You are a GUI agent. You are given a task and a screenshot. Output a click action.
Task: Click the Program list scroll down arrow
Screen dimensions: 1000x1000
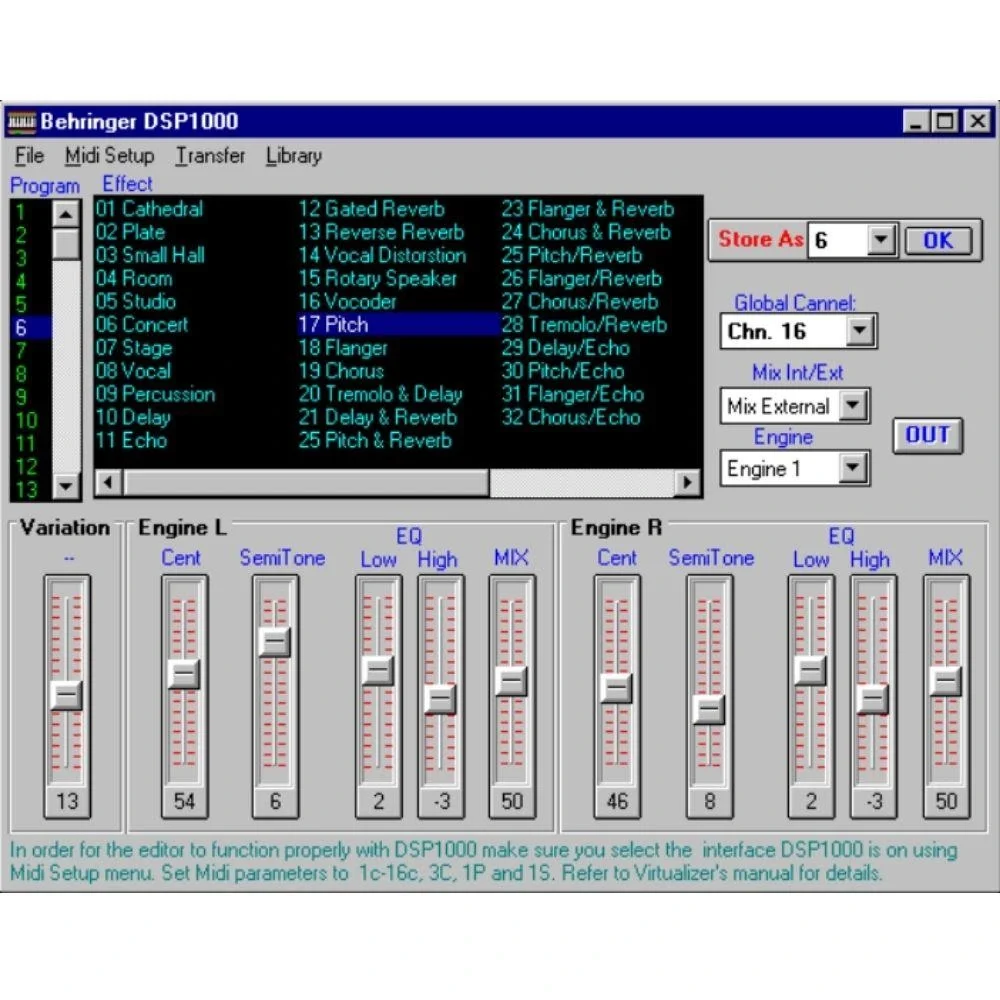pyautogui.click(x=66, y=486)
